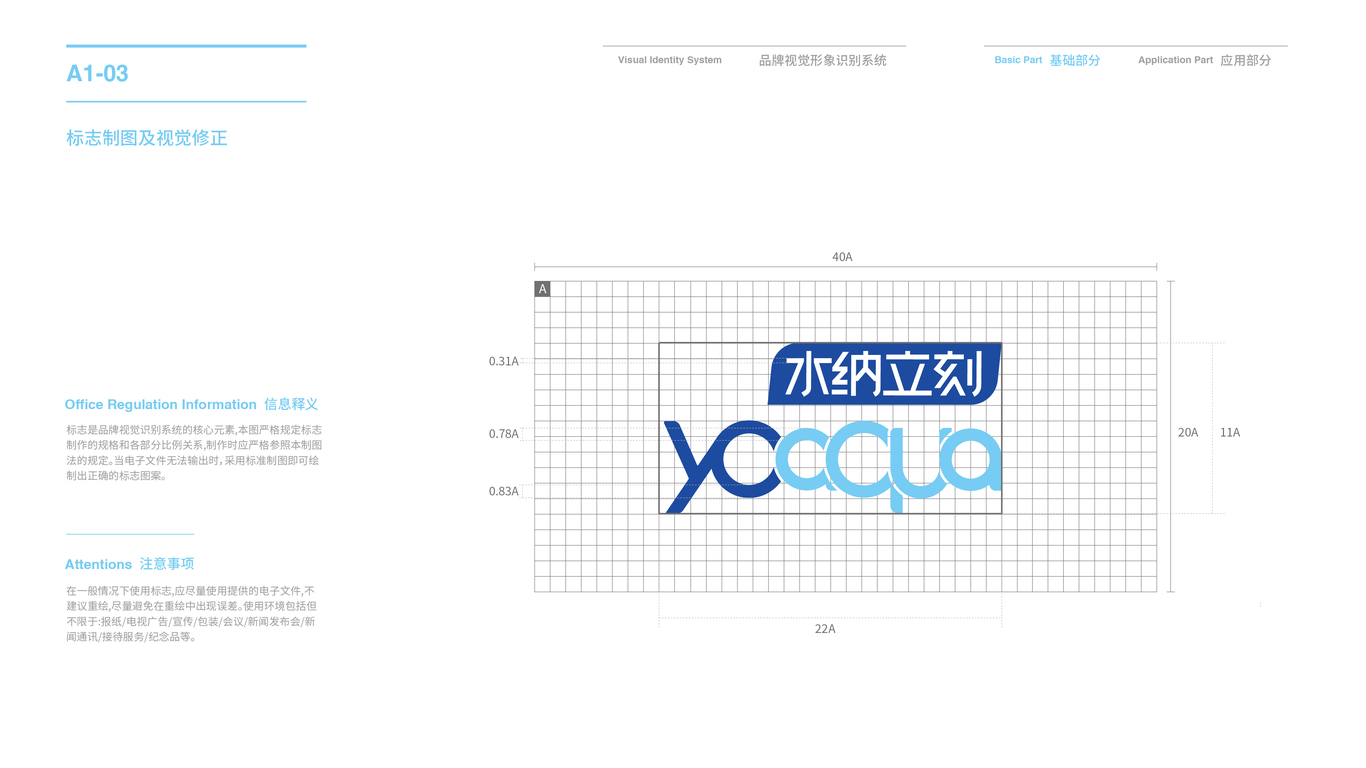Click the paragraph starting '标志是品牌视觉识别系统'
This screenshot has width=1366, height=768.
pos(194,452)
